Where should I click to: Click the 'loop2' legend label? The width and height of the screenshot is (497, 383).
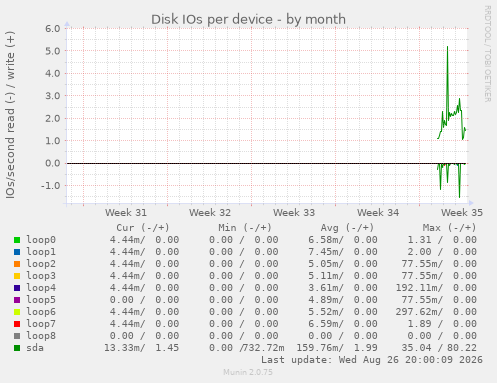point(41,264)
